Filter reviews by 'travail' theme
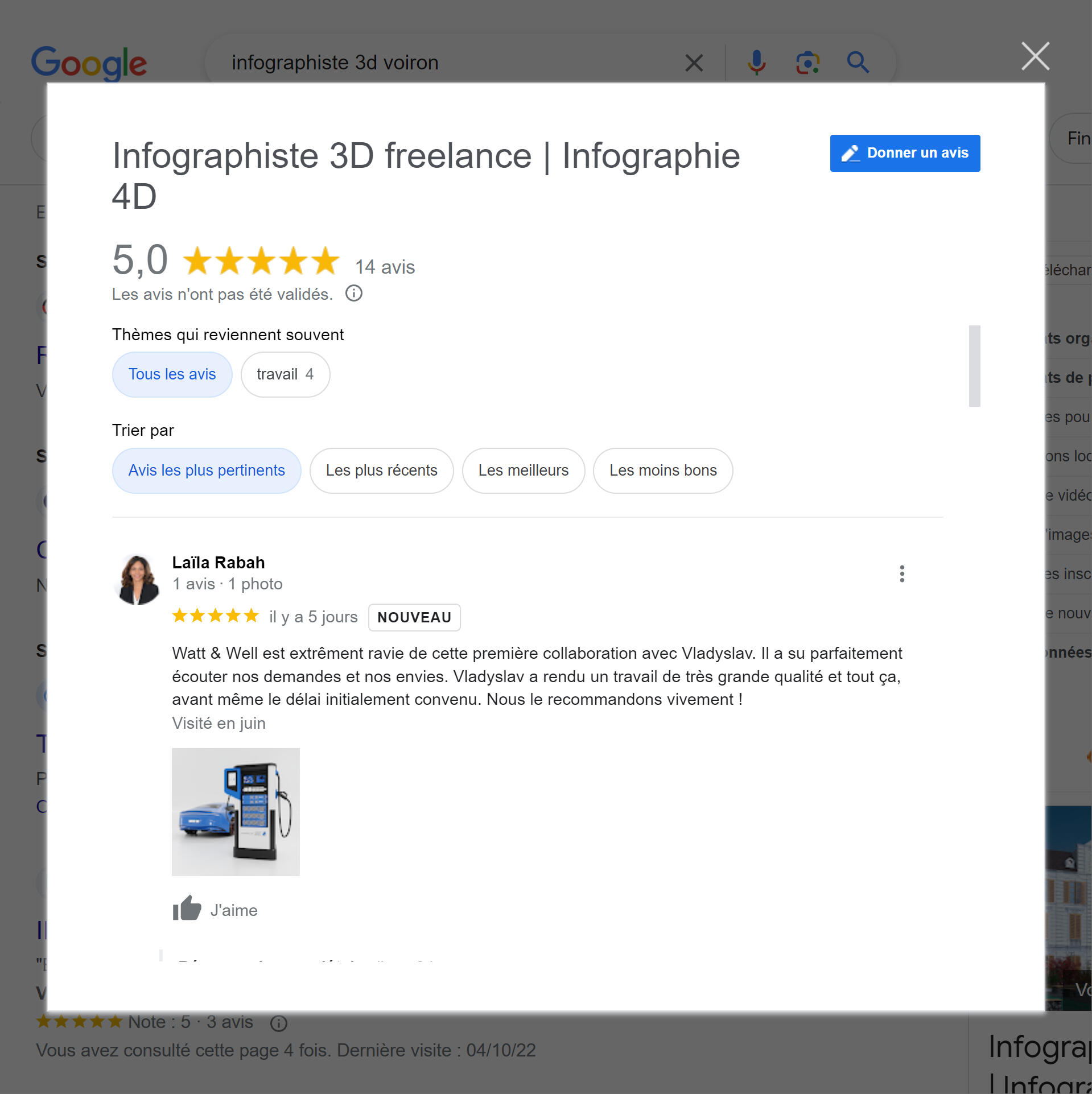 pyautogui.click(x=285, y=374)
